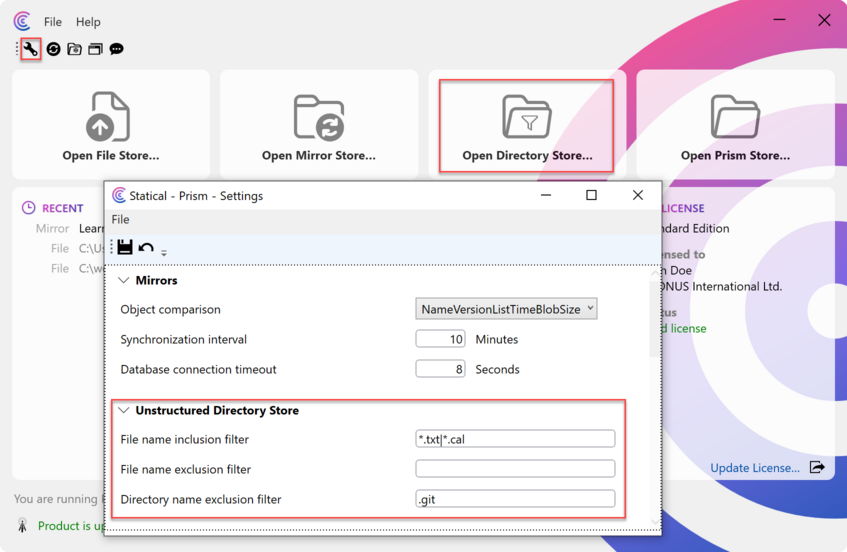The image size is (847, 552).
Task: Click the Open File Store upload icon
Action: click(x=108, y=117)
